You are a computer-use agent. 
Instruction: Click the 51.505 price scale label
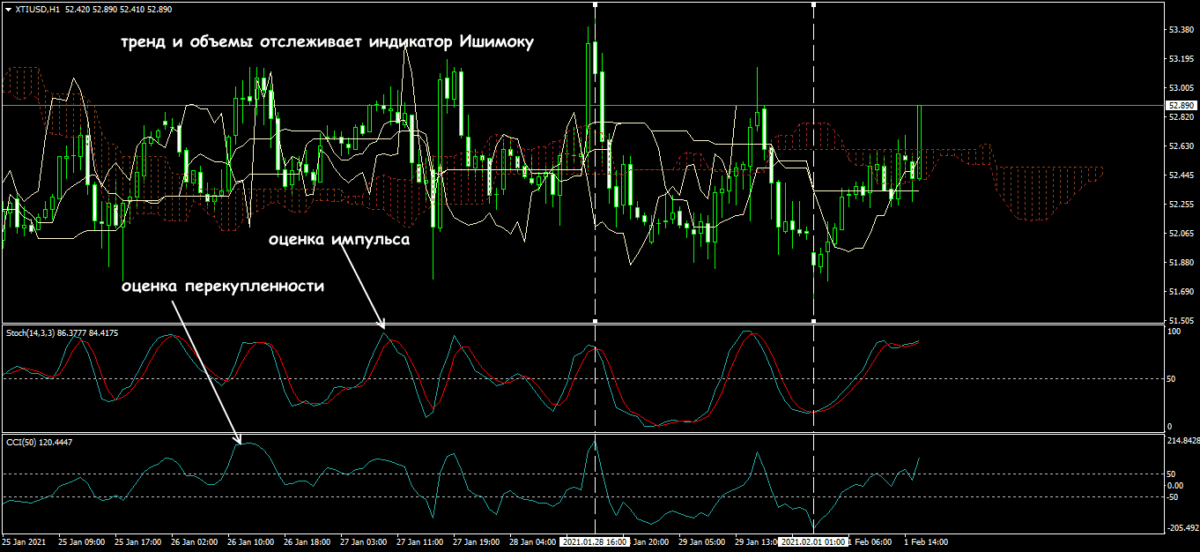click(x=1181, y=321)
